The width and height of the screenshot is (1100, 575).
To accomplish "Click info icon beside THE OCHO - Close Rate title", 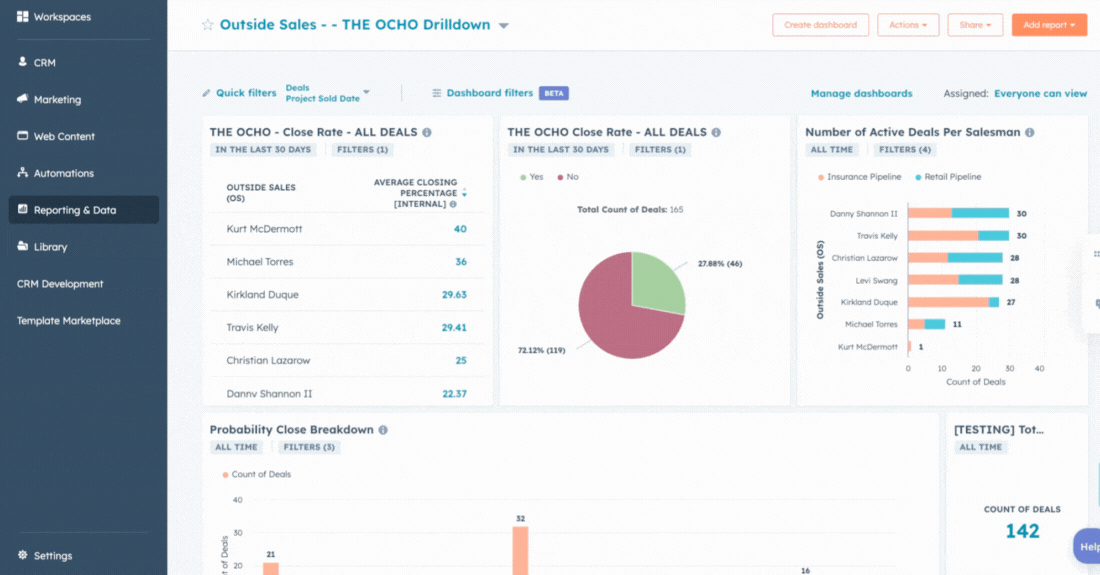I will point(427,132).
